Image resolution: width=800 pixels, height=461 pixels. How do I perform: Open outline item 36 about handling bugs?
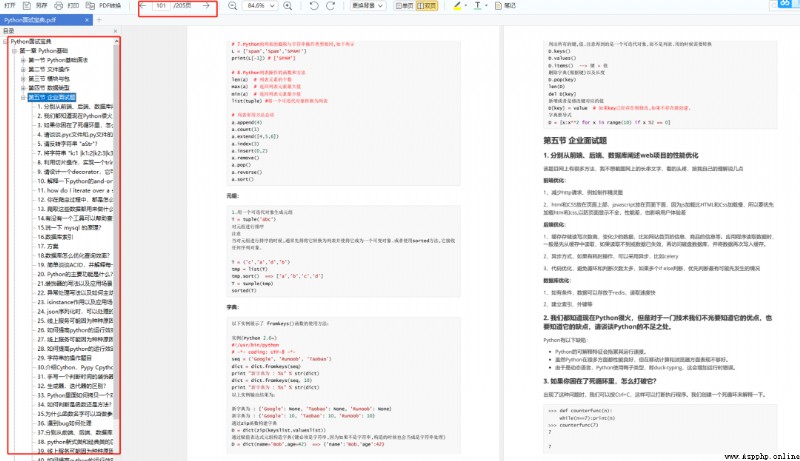(x=64, y=423)
